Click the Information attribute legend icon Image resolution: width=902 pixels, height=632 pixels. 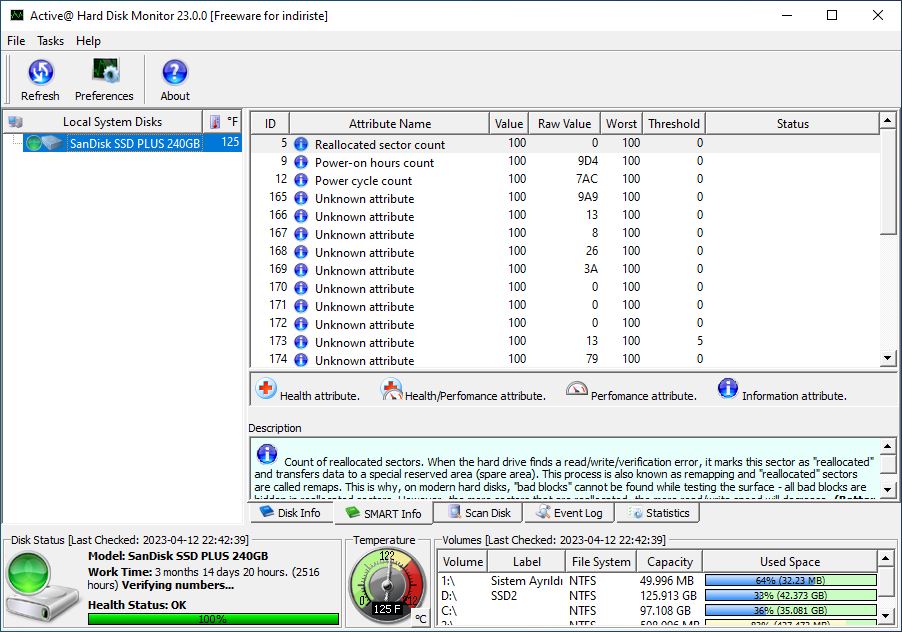pyautogui.click(x=728, y=388)
